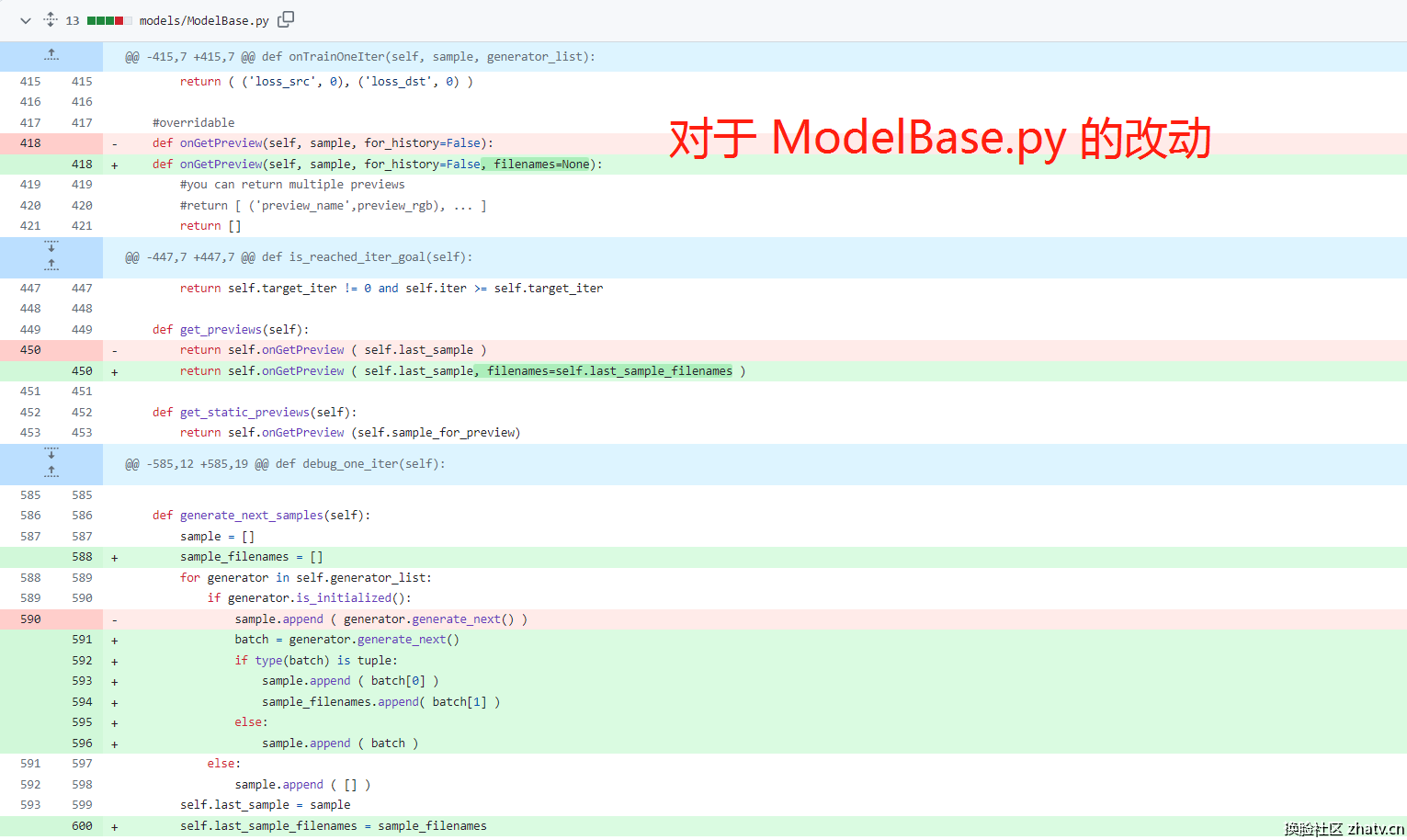Click the 'filenames=None' highlighted addition
The height and width of the screenshot is (840, 1407).
click(x=538, y=165)
